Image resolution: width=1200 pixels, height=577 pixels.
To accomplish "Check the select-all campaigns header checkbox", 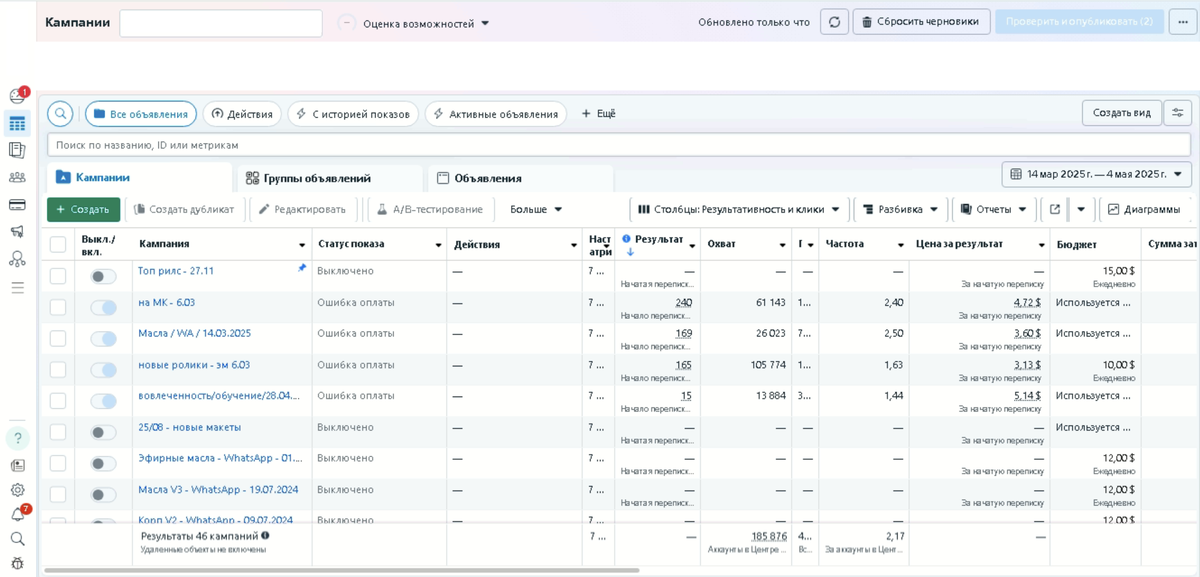I will 58,244.
